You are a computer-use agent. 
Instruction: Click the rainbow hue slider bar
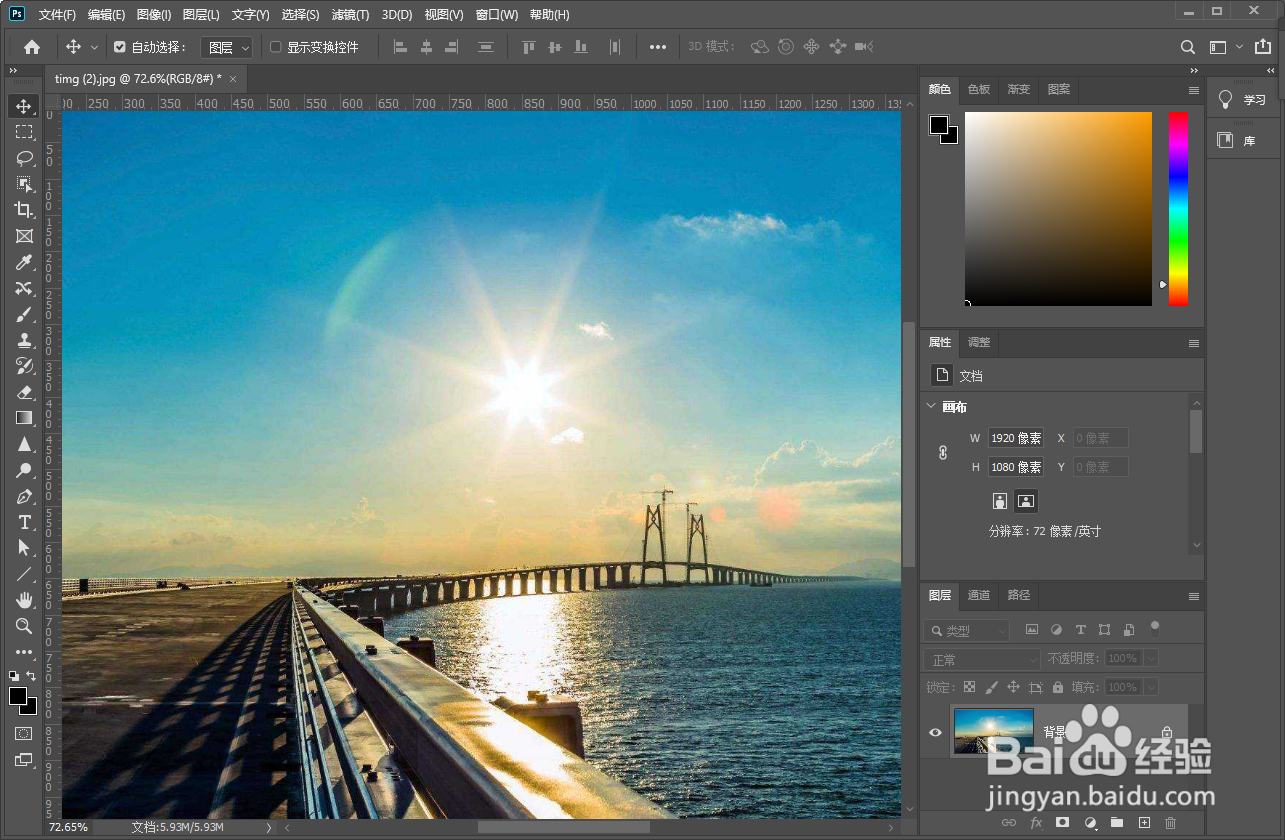(x=1179, y=209)
